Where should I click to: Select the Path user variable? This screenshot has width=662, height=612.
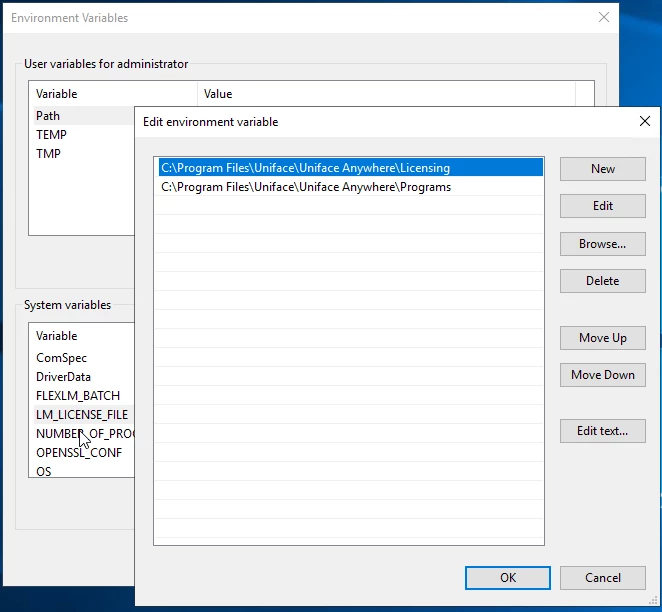pyautogui.click(x=84, y=116)
